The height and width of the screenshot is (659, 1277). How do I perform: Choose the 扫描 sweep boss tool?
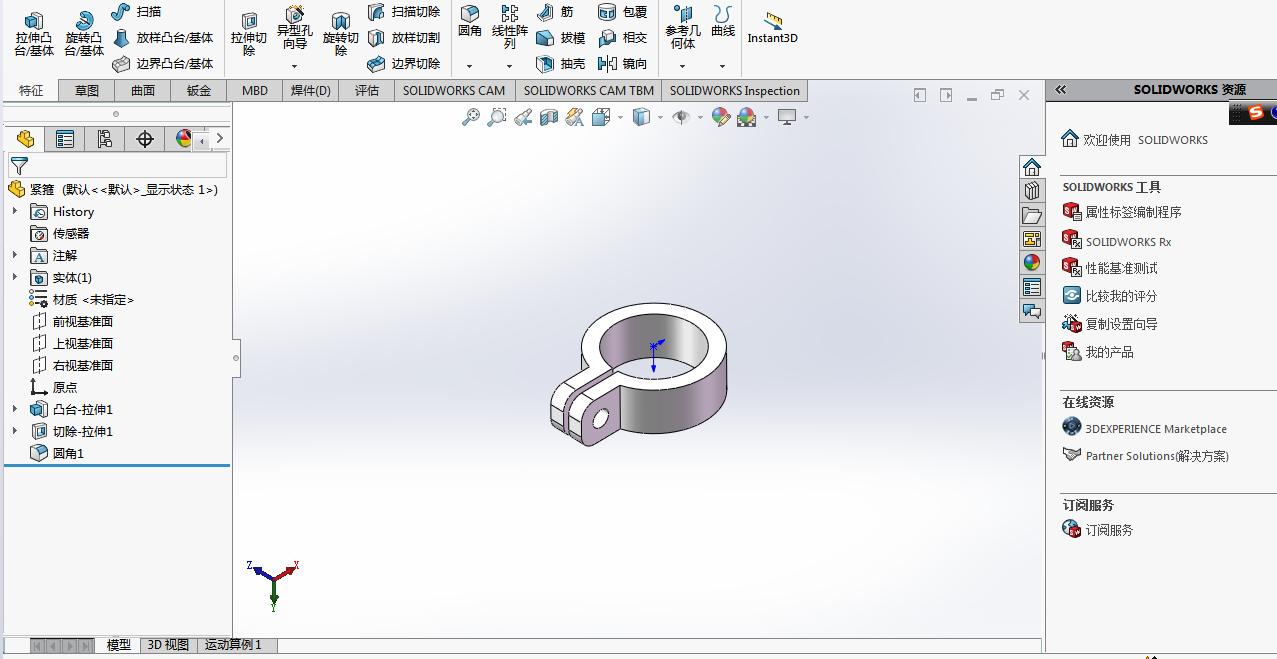[x=136, y=12]
